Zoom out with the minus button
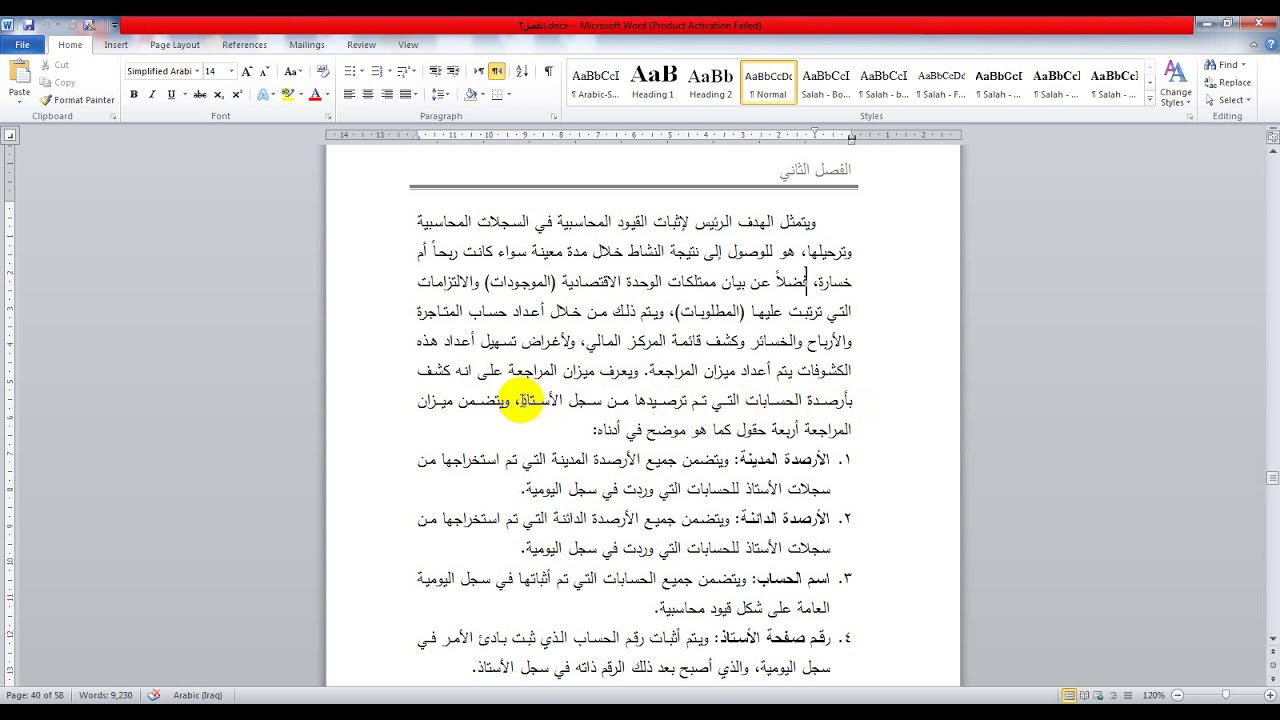Image resolution: width=1280 pixels, height=720 pixels. 1178,695
